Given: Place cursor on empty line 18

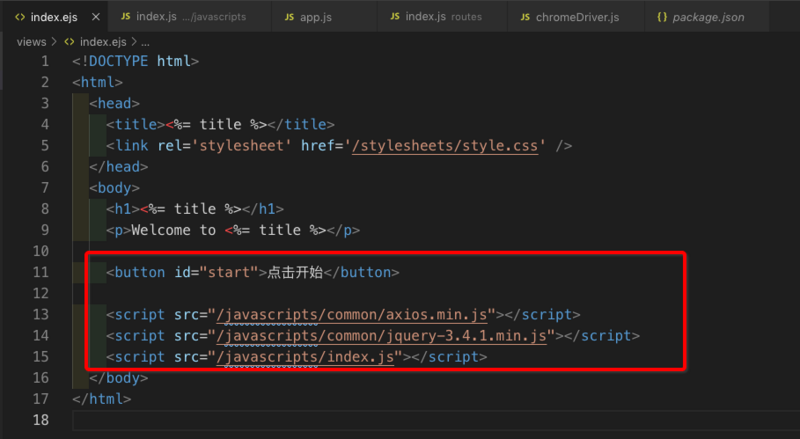Looking at the screenshot, I should [x=300, y=420].
